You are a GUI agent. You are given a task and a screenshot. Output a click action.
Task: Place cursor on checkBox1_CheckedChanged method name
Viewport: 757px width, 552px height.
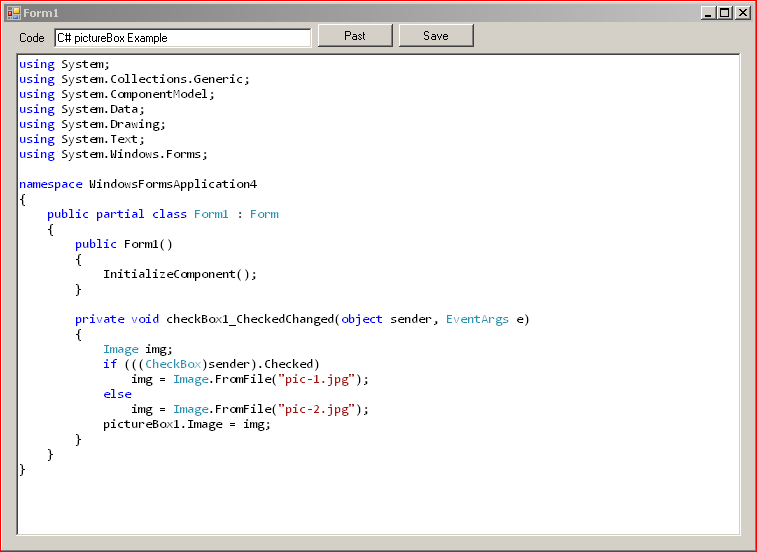tap(250, 319)
